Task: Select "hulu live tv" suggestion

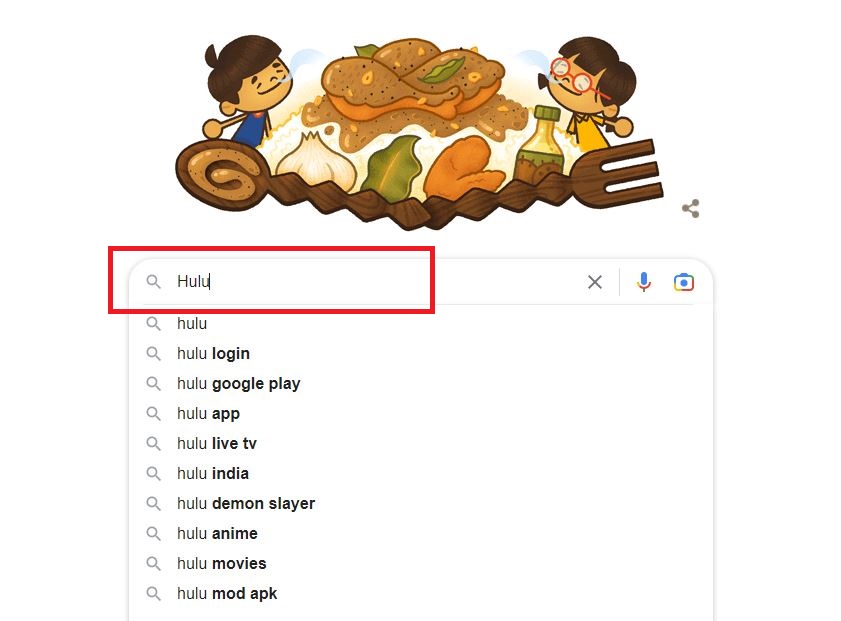Action: point(217,443)
